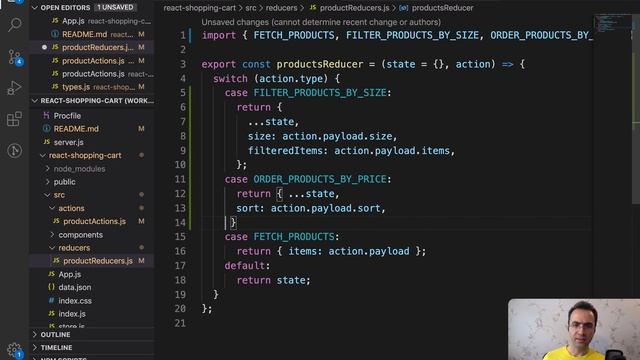Open server.js in the explorer tree
Image resolution: width=640 pixels, height=360 pixels.
tap(69, 142)
